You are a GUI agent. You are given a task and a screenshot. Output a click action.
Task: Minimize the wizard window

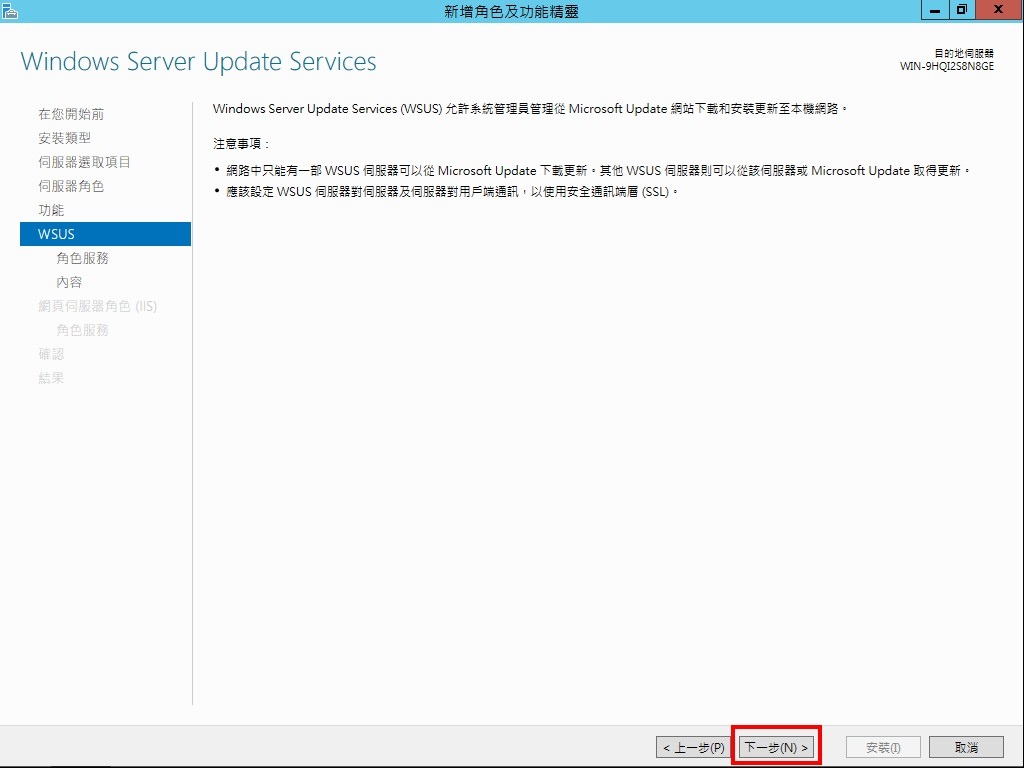click(935, 10)
